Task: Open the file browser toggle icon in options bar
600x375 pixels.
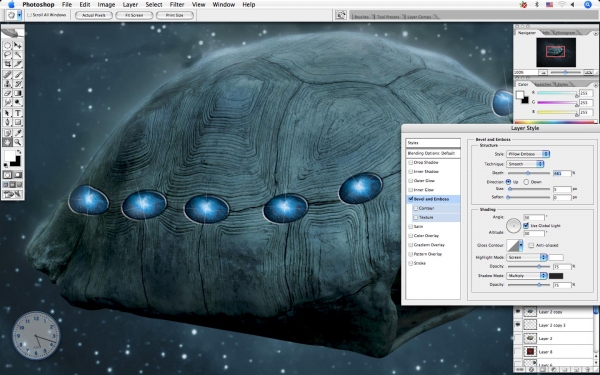Action: (341, 15)
